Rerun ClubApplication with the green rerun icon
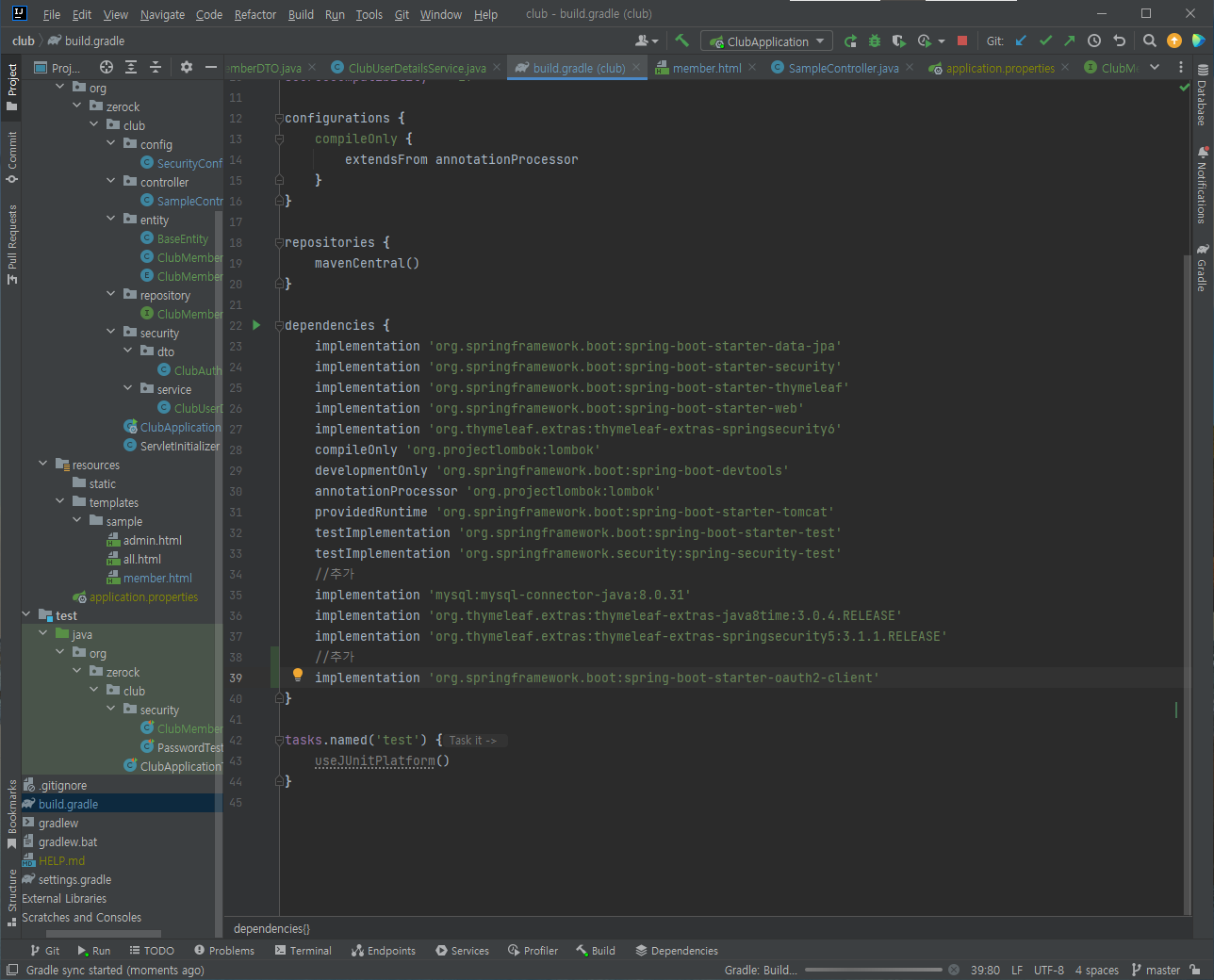1214x980 pixels. click(x=850, y=41)
